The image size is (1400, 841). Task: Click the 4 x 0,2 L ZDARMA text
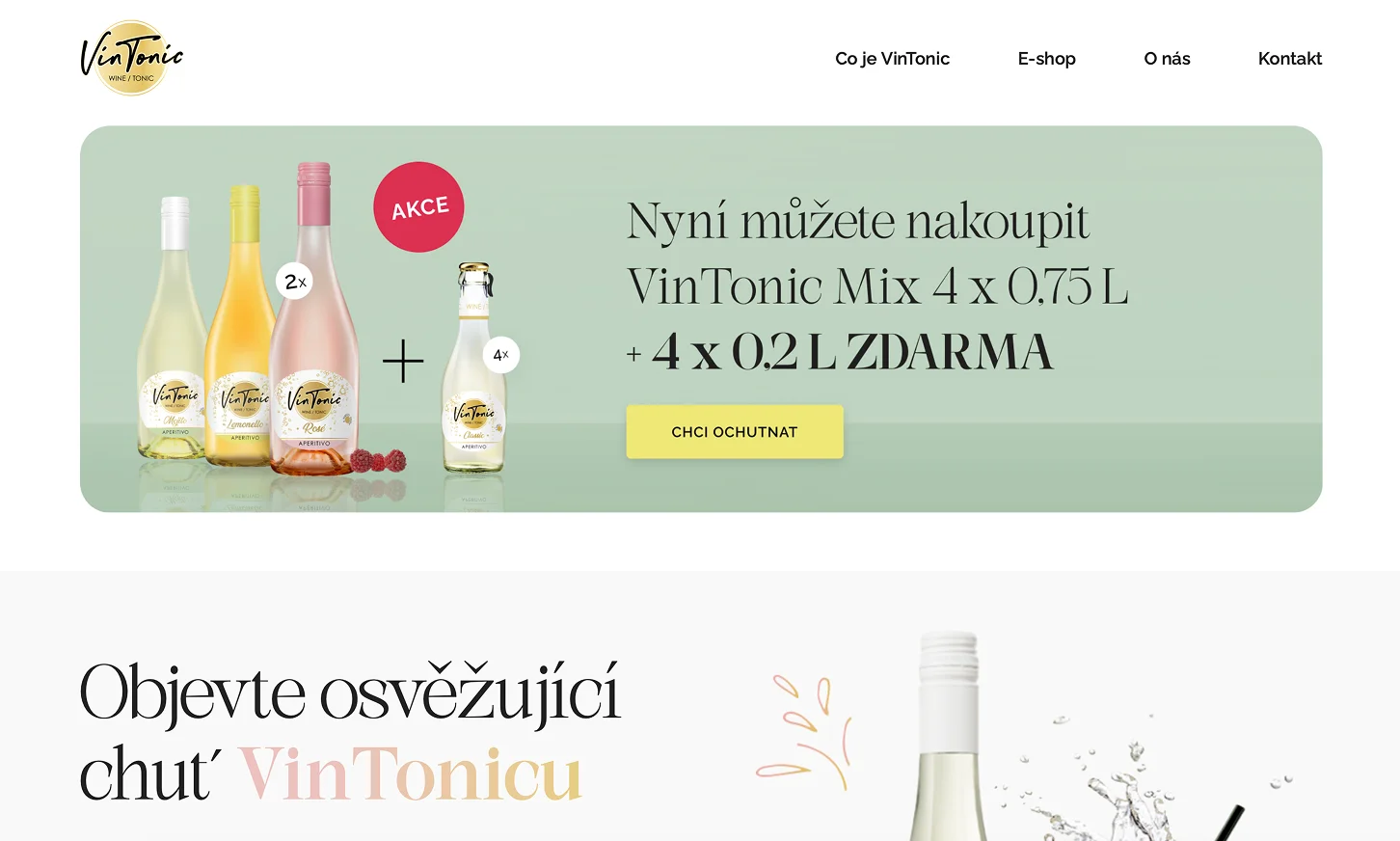pyautogui.click(x=852, y=351)
